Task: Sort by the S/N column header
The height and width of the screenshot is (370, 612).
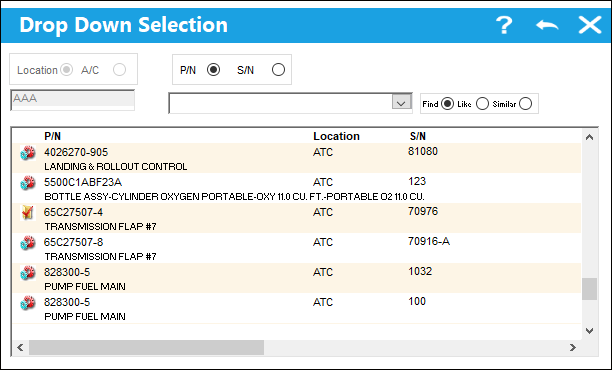Action: pos(417,136)
